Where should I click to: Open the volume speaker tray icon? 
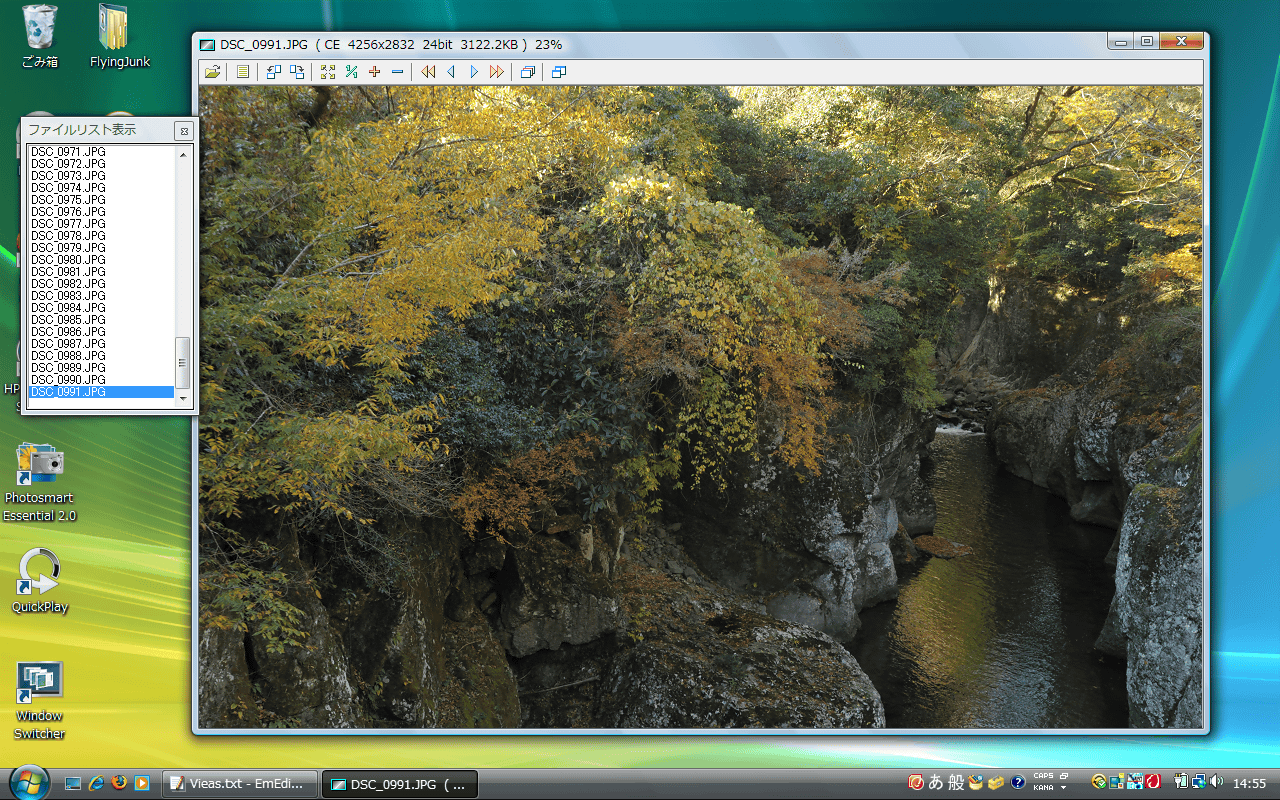[1216, 782]
